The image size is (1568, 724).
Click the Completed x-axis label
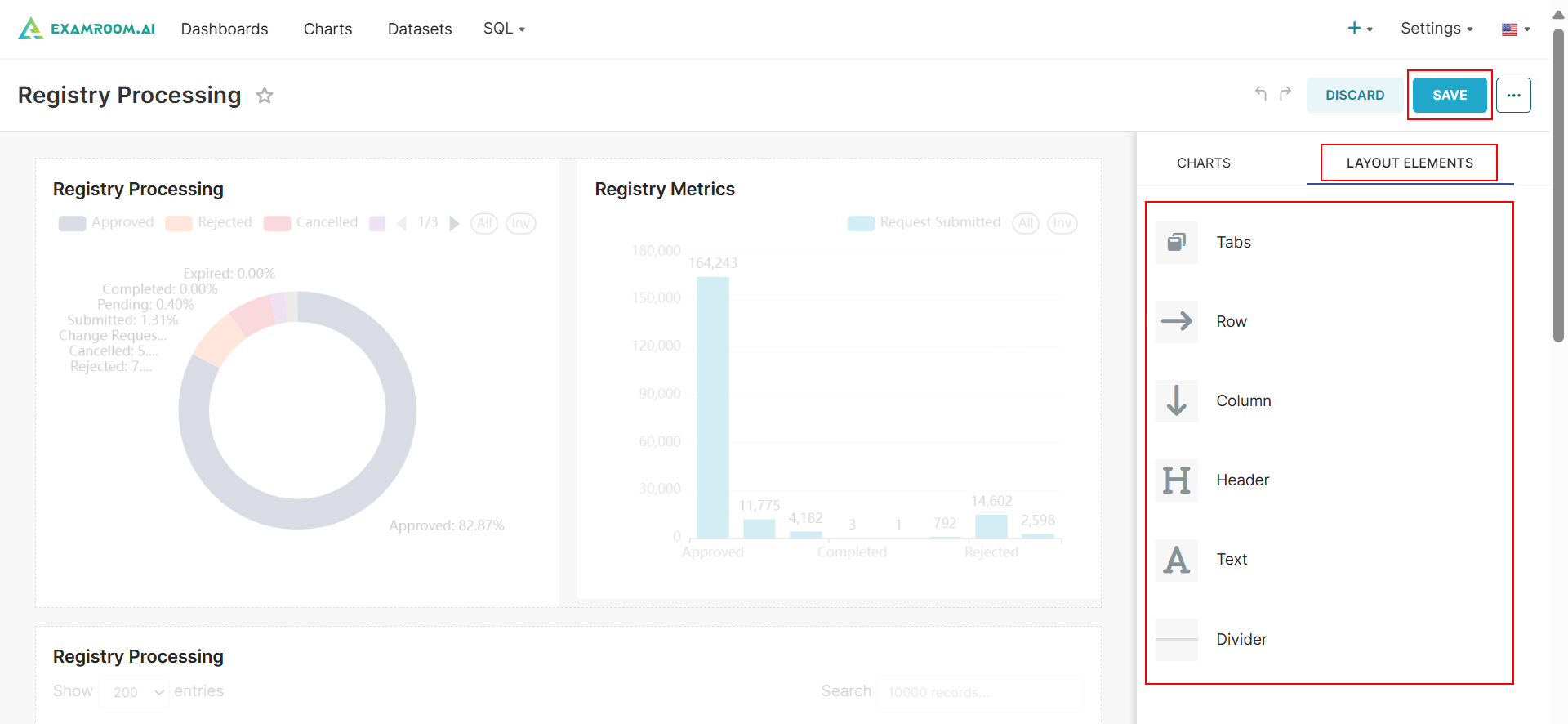(852, 552)
